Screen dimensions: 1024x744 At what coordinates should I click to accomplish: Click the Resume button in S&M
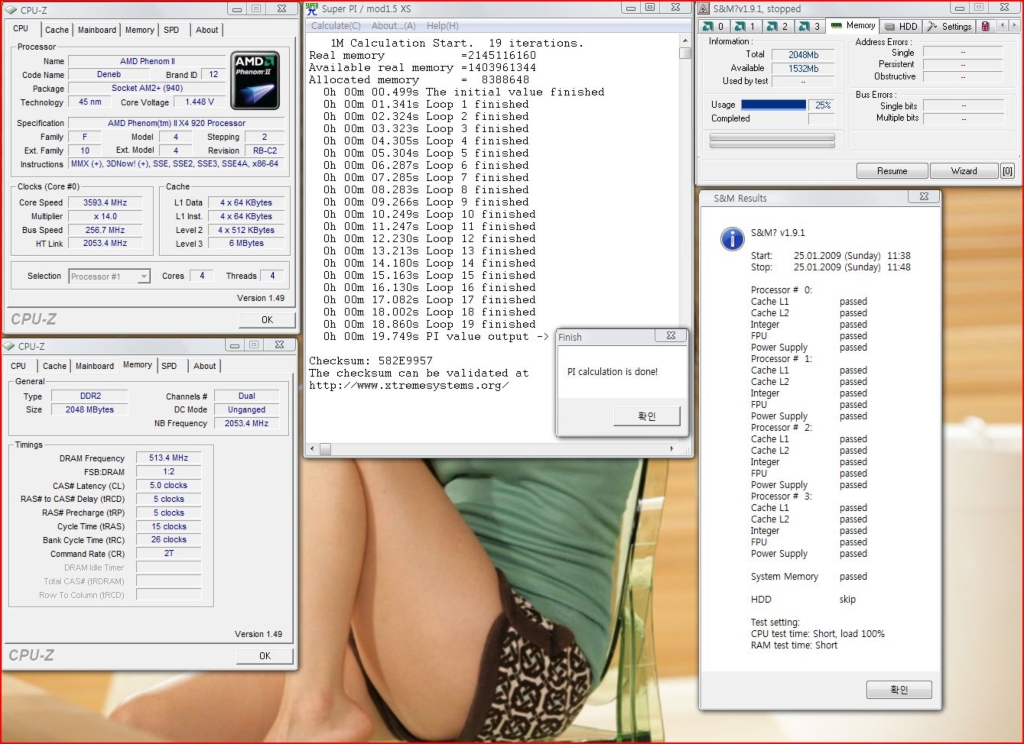tap(892, 170)
